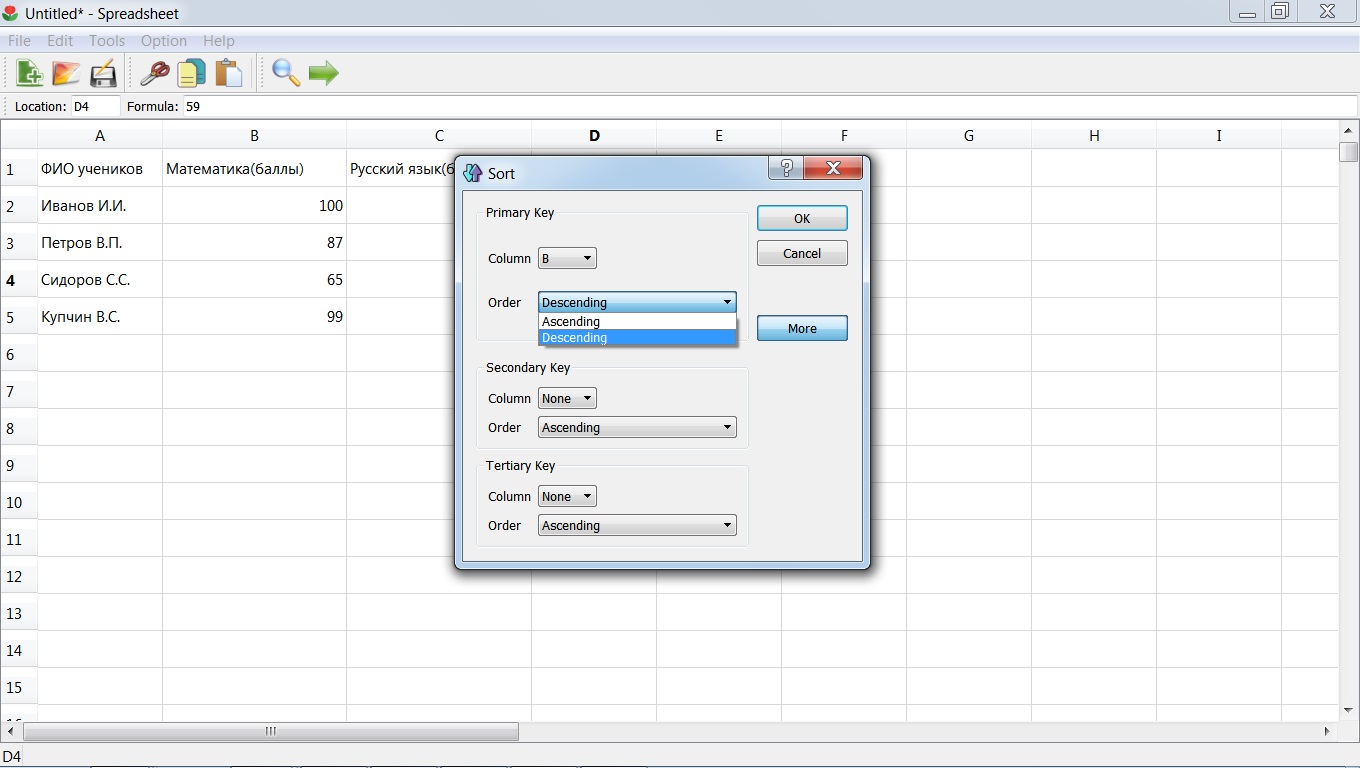The width and height of the screenshot is (1360, 768).
Task: Click row header 10
Action: pos(19,502)
